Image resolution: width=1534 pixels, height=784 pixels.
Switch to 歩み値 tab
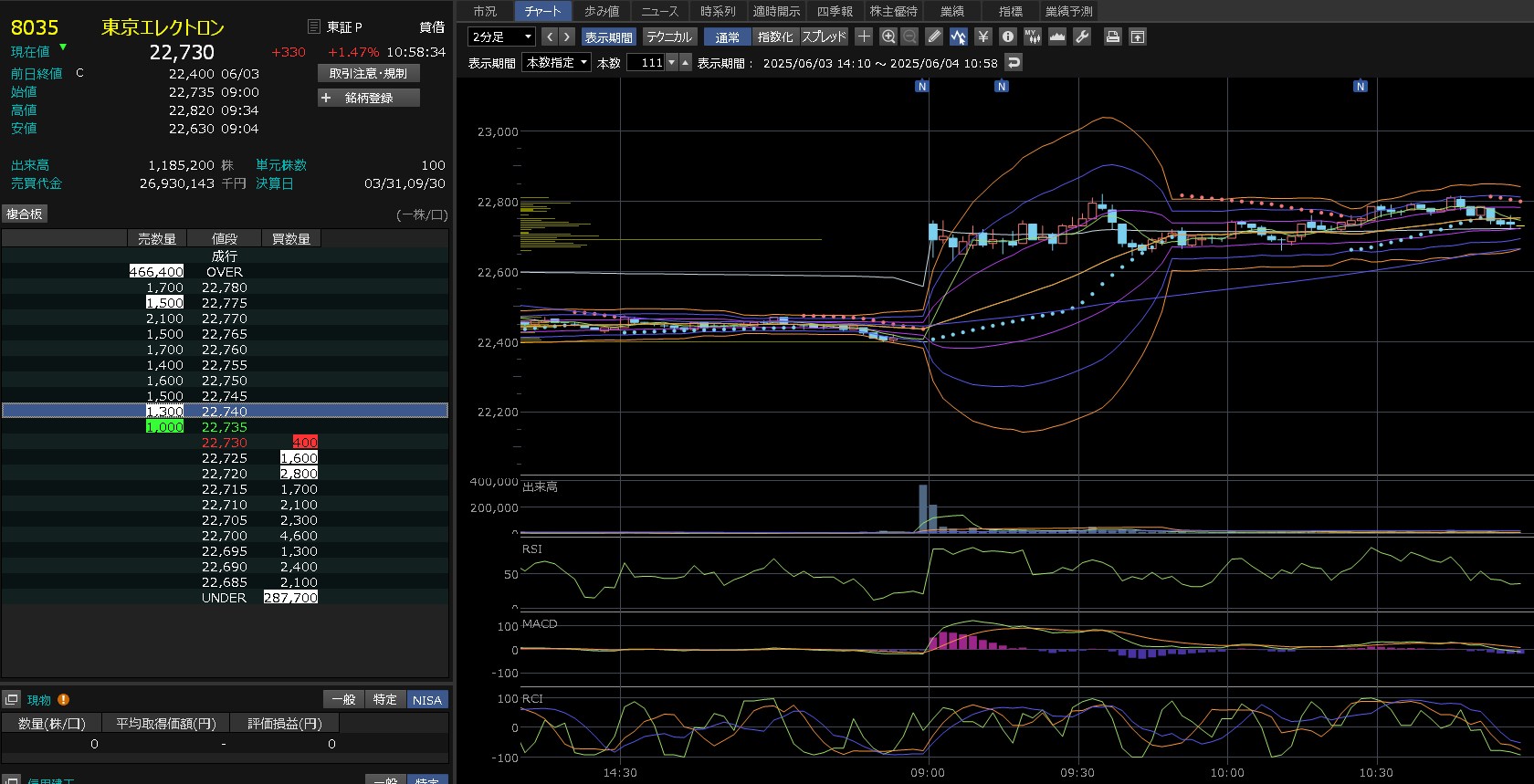602,11
